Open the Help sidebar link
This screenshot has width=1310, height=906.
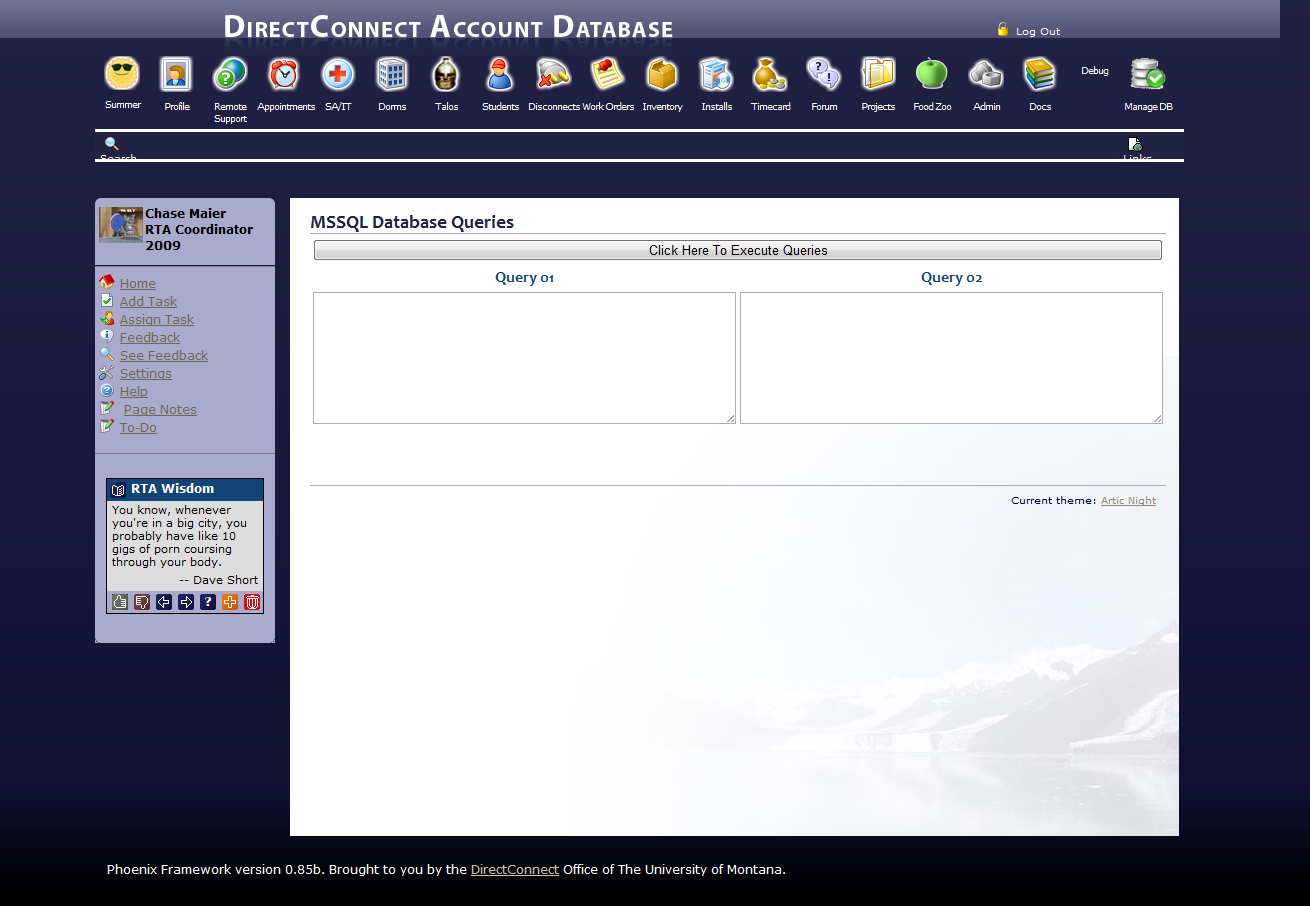(134, 392)
